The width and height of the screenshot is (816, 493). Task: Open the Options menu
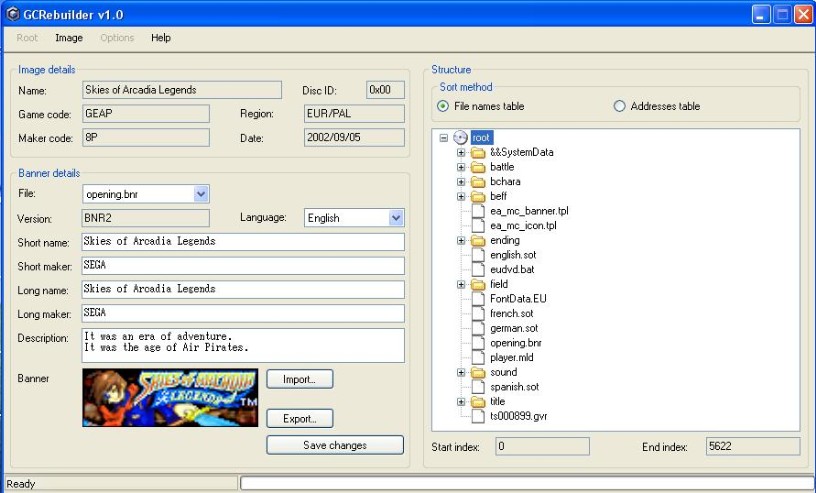click(117, 37)
